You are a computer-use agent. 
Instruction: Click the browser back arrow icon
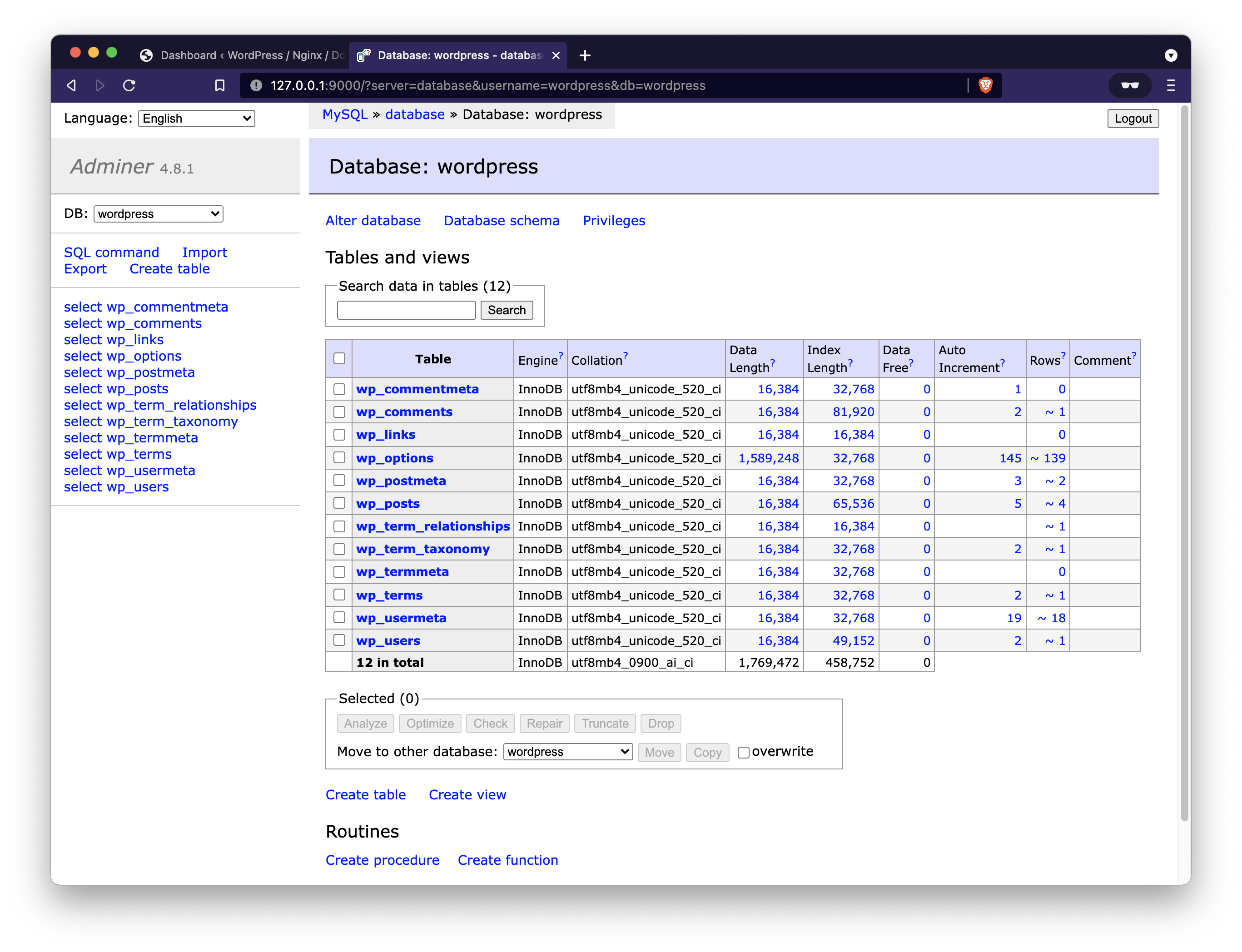click(71, 85)
